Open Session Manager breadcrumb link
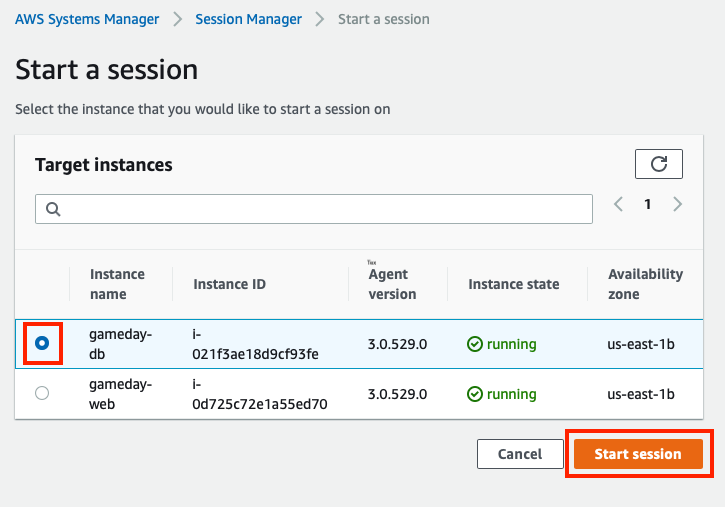The image size is (725, 507). pyautogui.click(x=248, y=19)
